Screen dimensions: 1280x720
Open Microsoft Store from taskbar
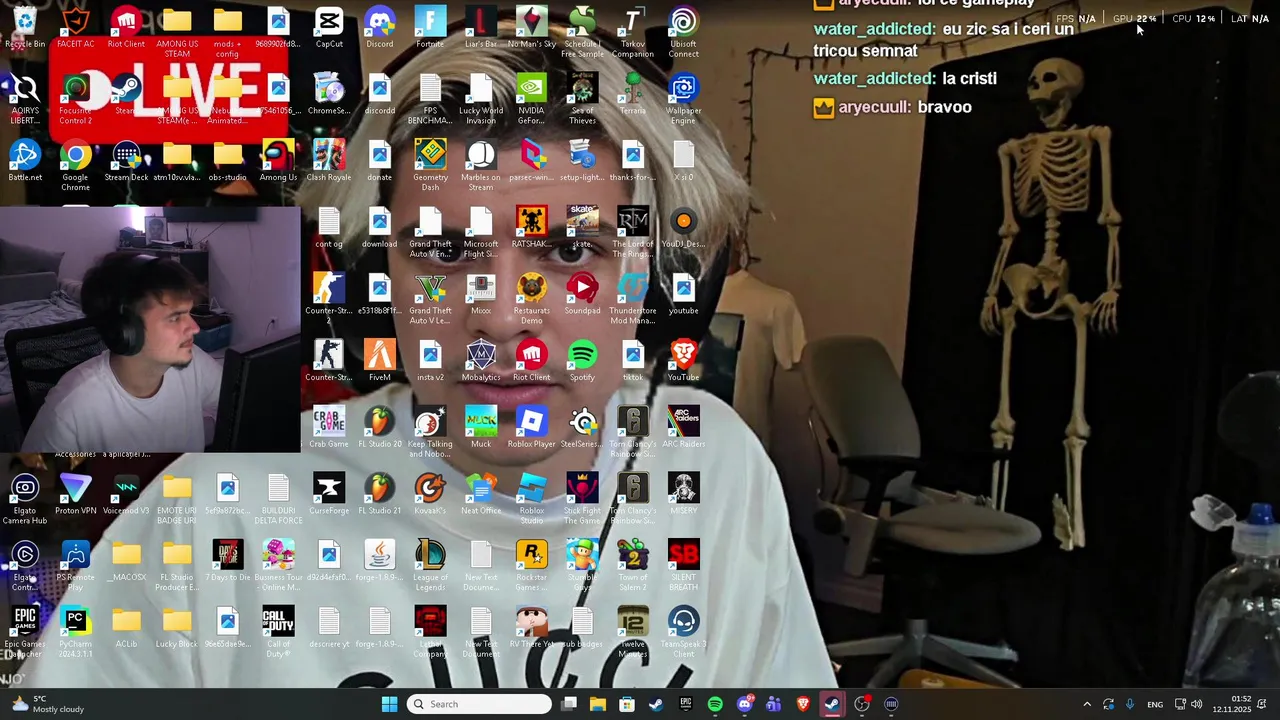(627, 704)
